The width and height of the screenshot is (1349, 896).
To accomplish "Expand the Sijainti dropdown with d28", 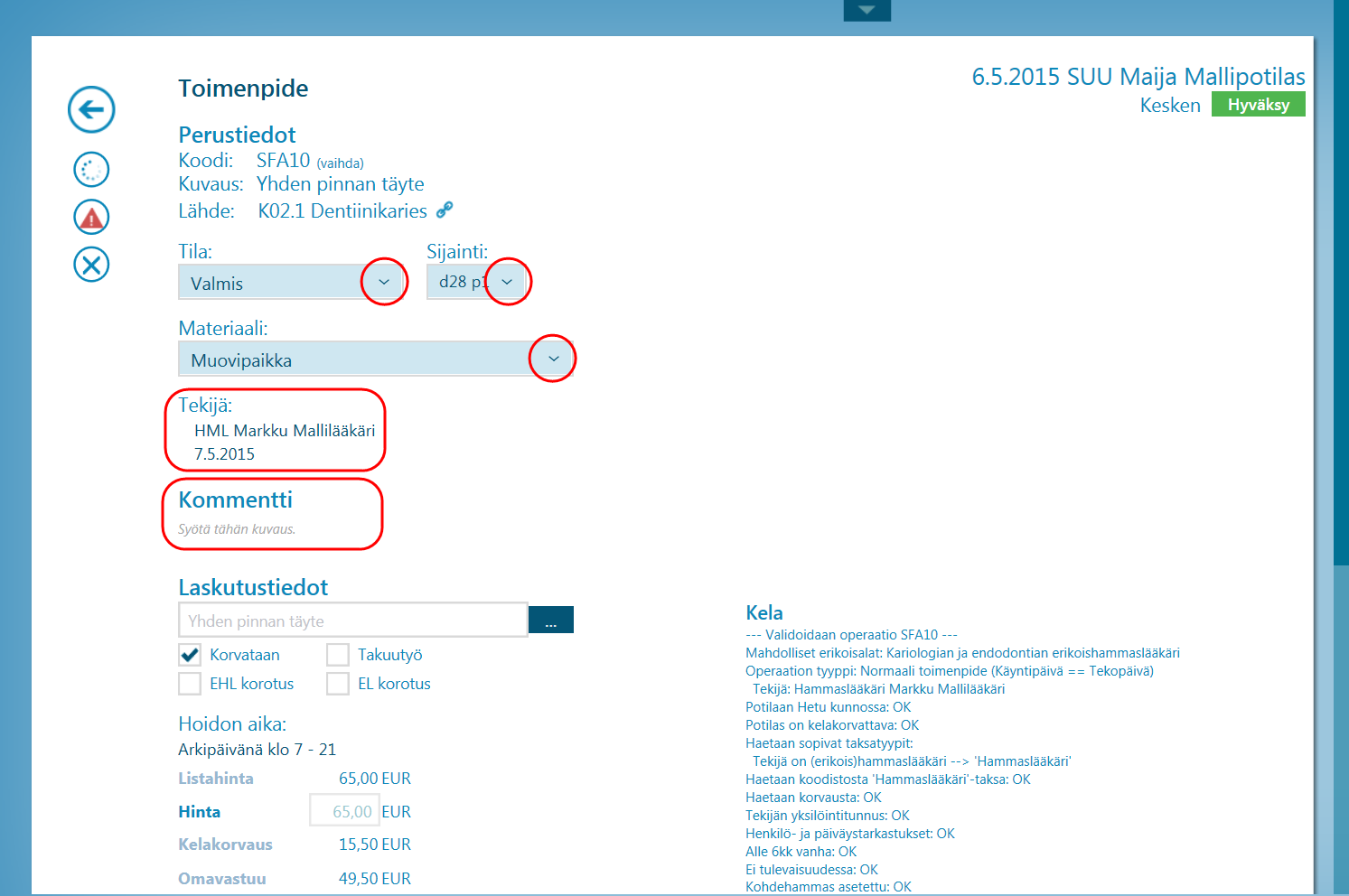I will click(x=476, y=282).
